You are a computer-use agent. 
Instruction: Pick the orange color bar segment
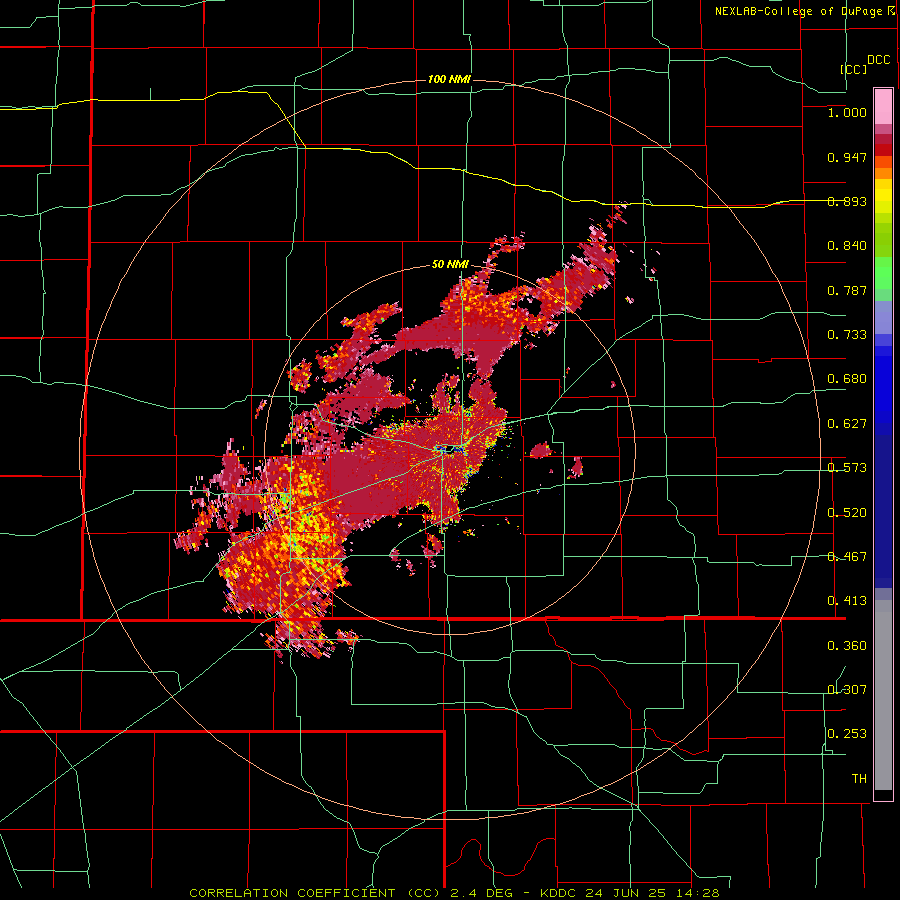coord(883,172)
